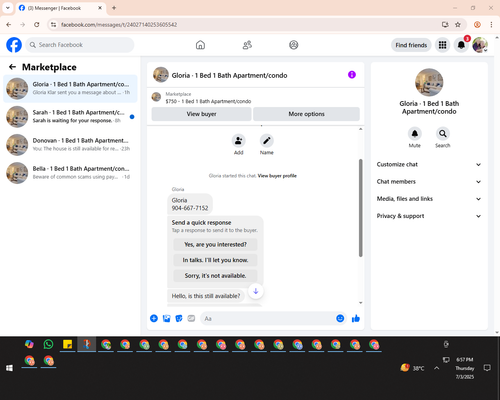Focus the Search Facebook field

tap(80, 45)
